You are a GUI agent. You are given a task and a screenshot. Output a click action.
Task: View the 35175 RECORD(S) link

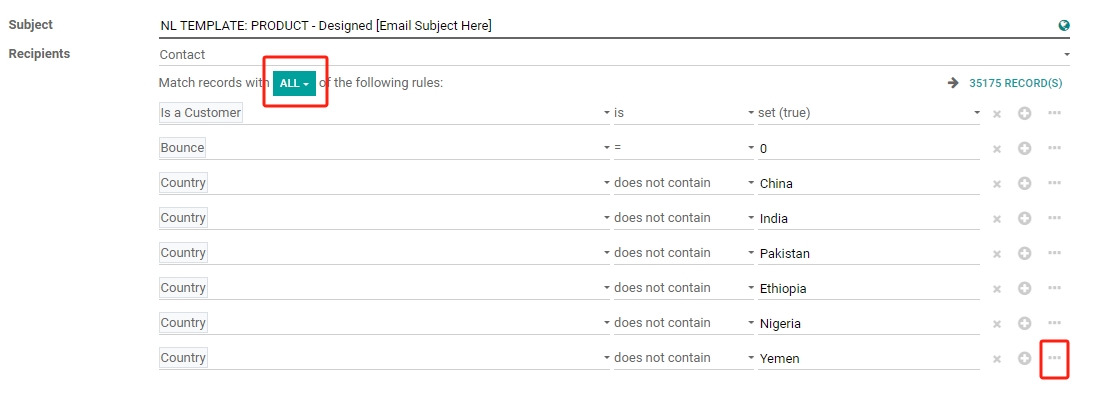(x=1015, y=83)
